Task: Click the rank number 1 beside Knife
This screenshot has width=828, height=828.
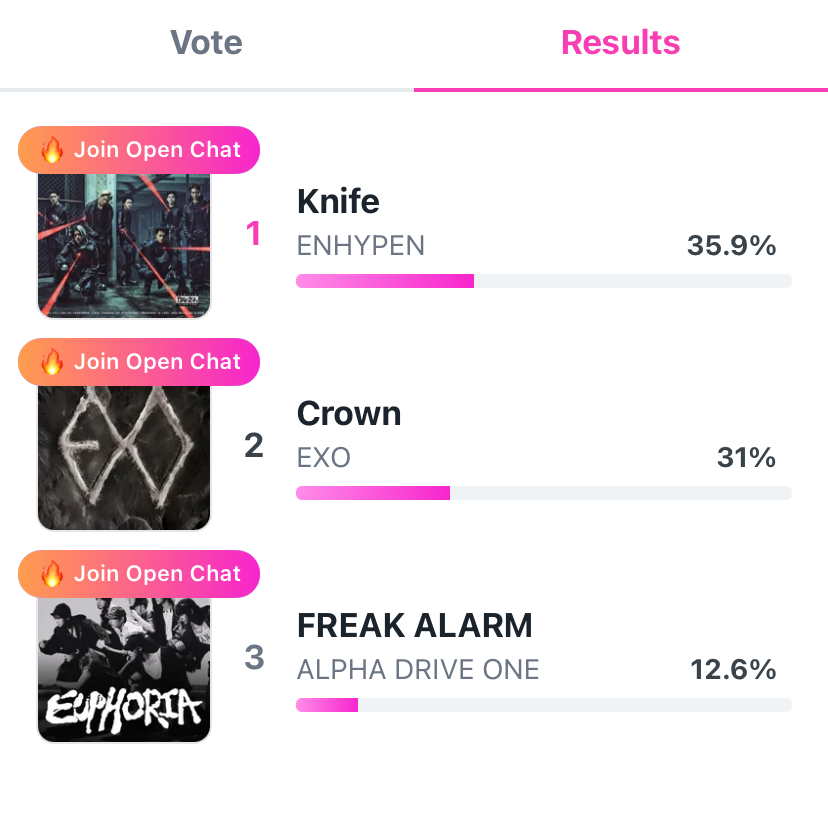Action: (x=254, y=234)
